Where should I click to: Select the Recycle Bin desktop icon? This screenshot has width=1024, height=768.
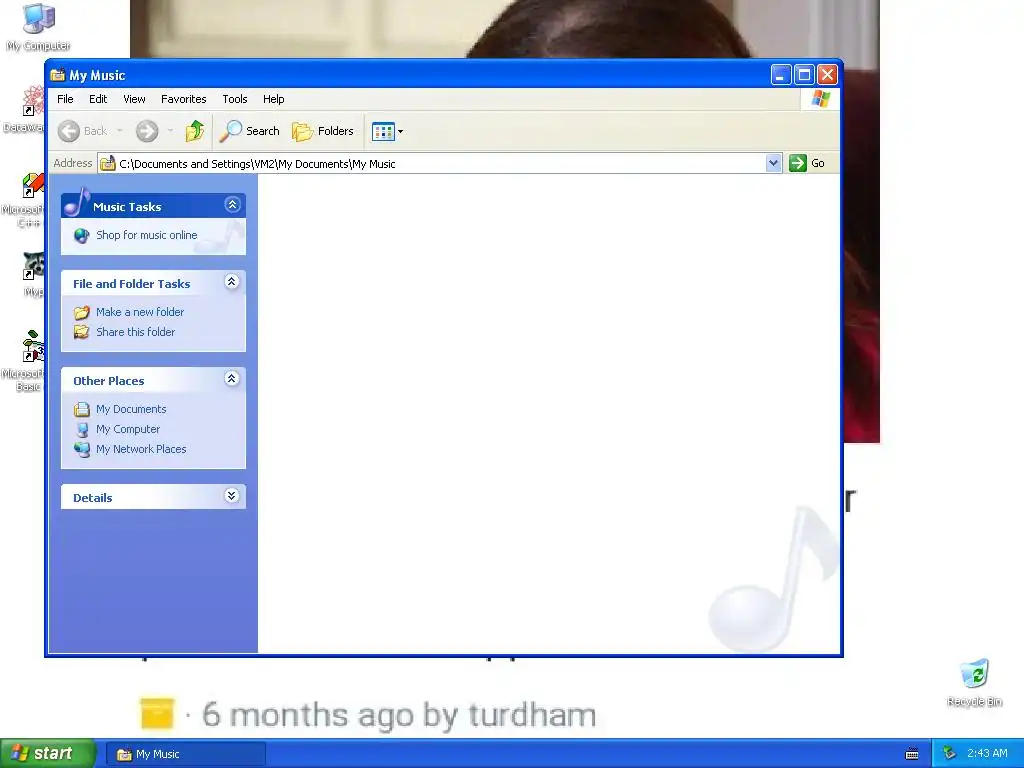coord(974,683)
